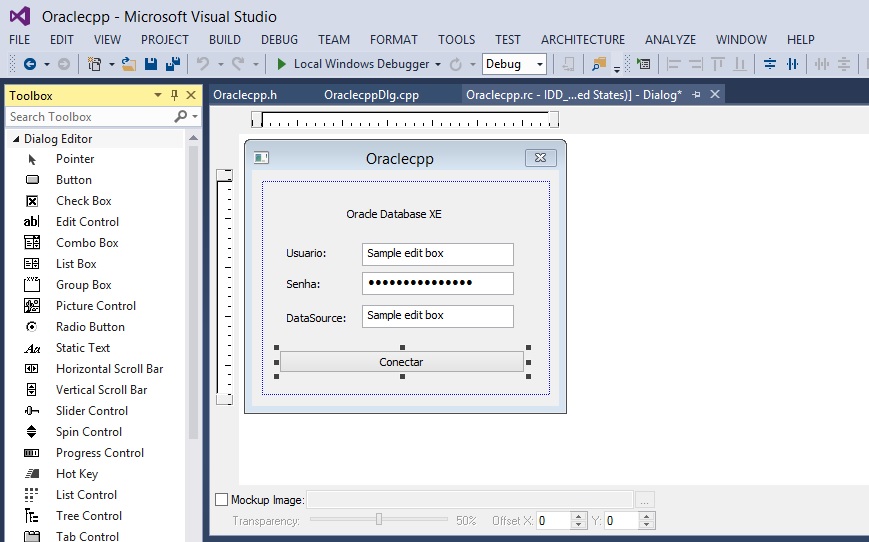Screen dimensions: 869x542
Task: Select Radio Button control in Toolbox
Action: tap(90, 327)
